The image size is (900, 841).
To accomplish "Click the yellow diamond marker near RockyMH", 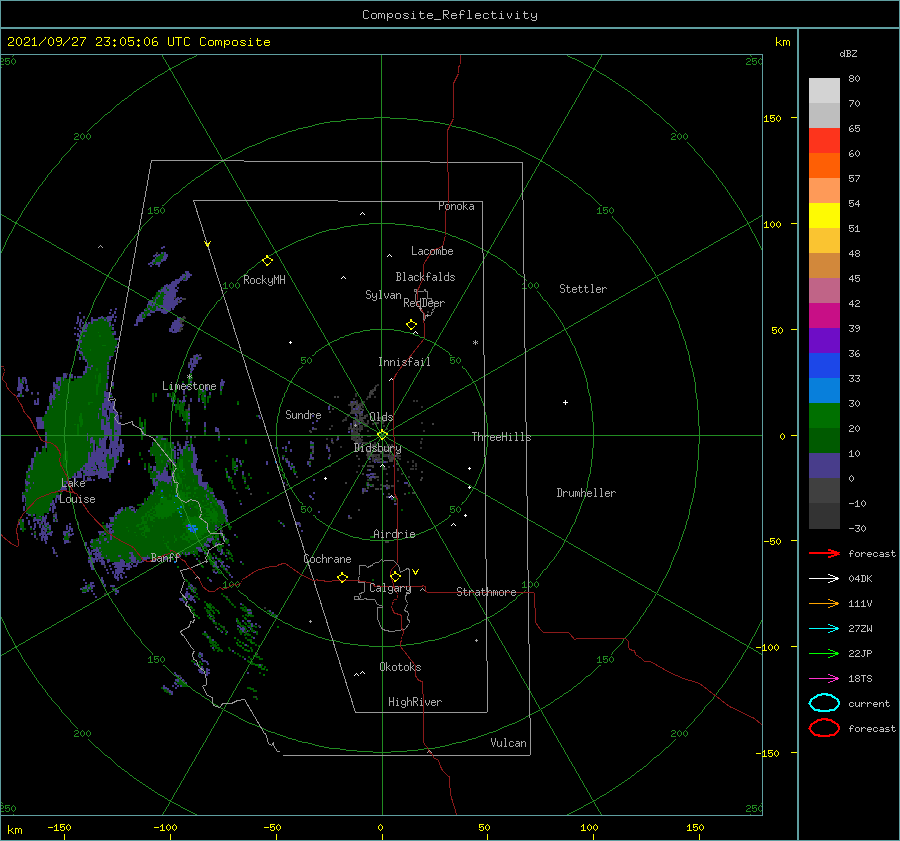I will 267,261.
